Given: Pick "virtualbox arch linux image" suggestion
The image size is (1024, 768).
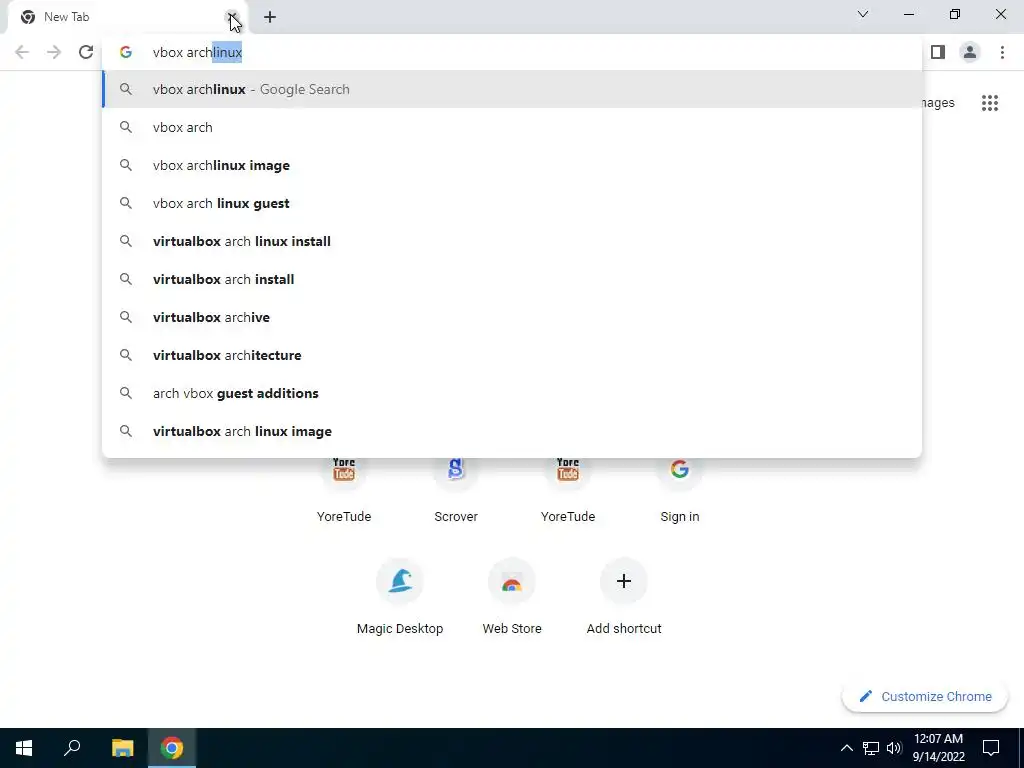Looking at the screenshot, I should pos(512,431).
